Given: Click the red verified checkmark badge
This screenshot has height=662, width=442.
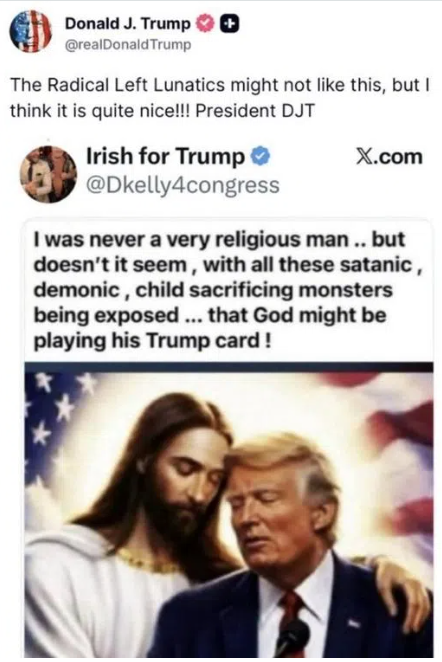Looking at the screenshot, I should click(206, 24).
